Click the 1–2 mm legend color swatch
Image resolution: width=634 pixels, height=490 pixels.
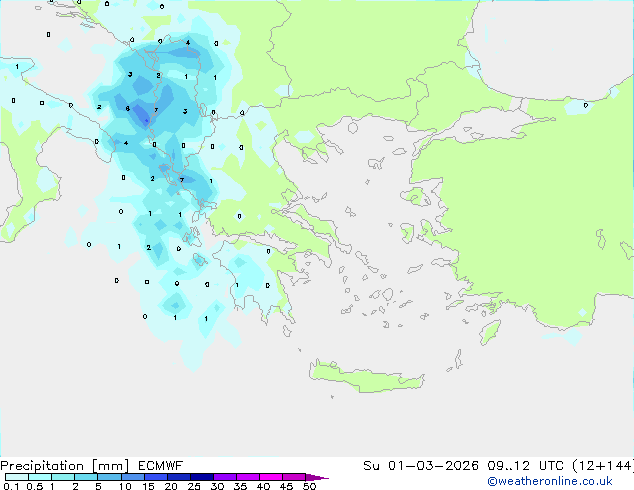click(x=63, y=477)
